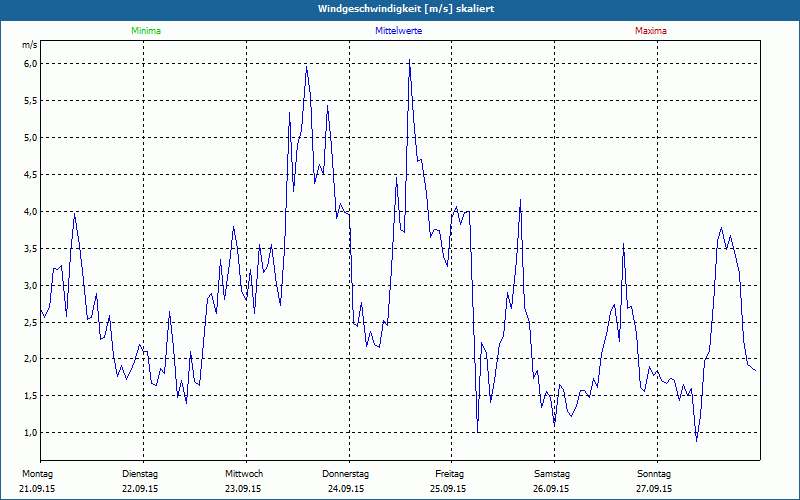The height and width of the screenshot is (500, 800).
Task: Click the 4,5 y-axis value
Action: (31, 174)
